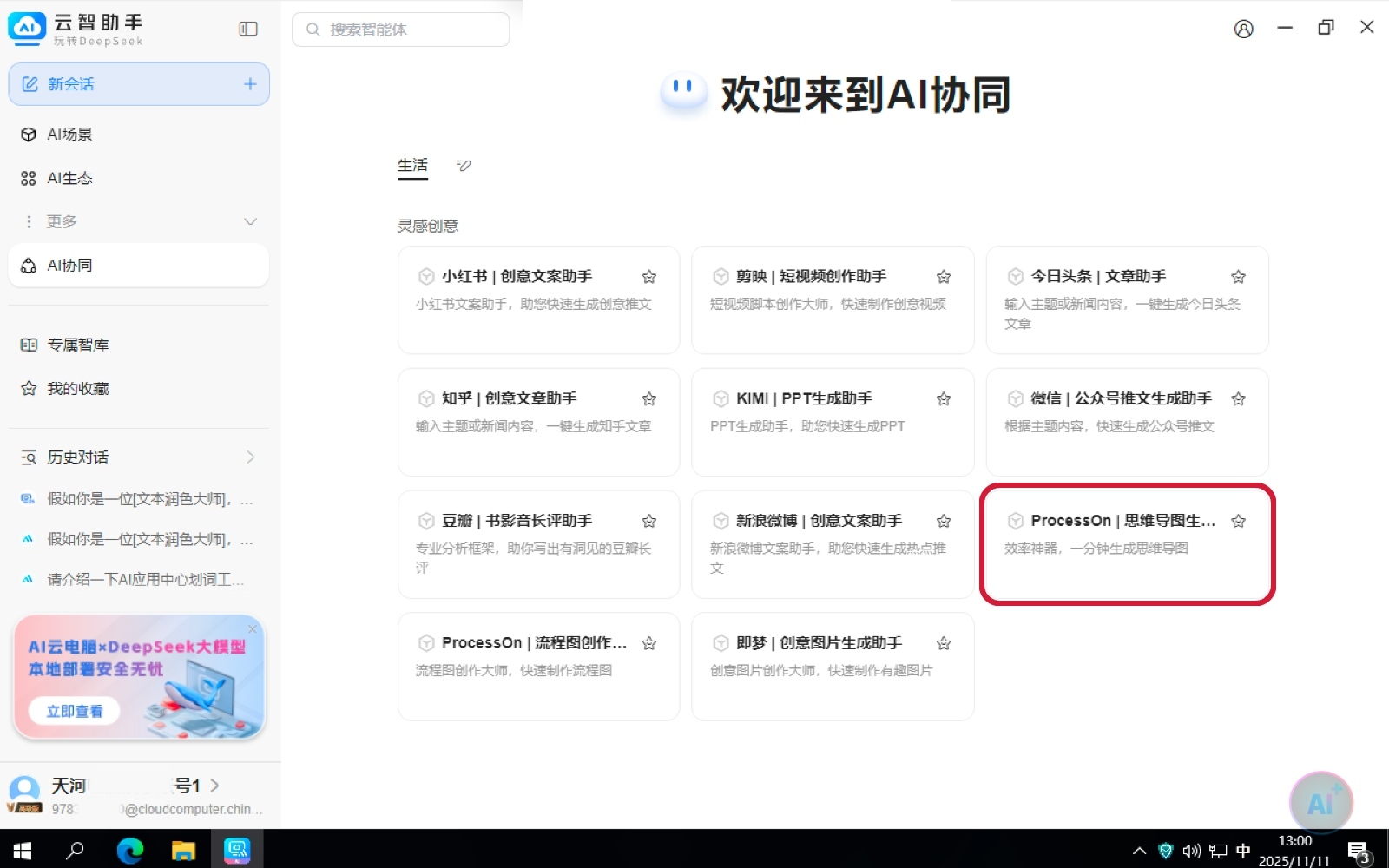Image resolution: width=1389 pixels, height=868 pixels.
Task: Click the 云智助手 taskbar app icon
Action: pyautogui.click(x=237, y=850)
